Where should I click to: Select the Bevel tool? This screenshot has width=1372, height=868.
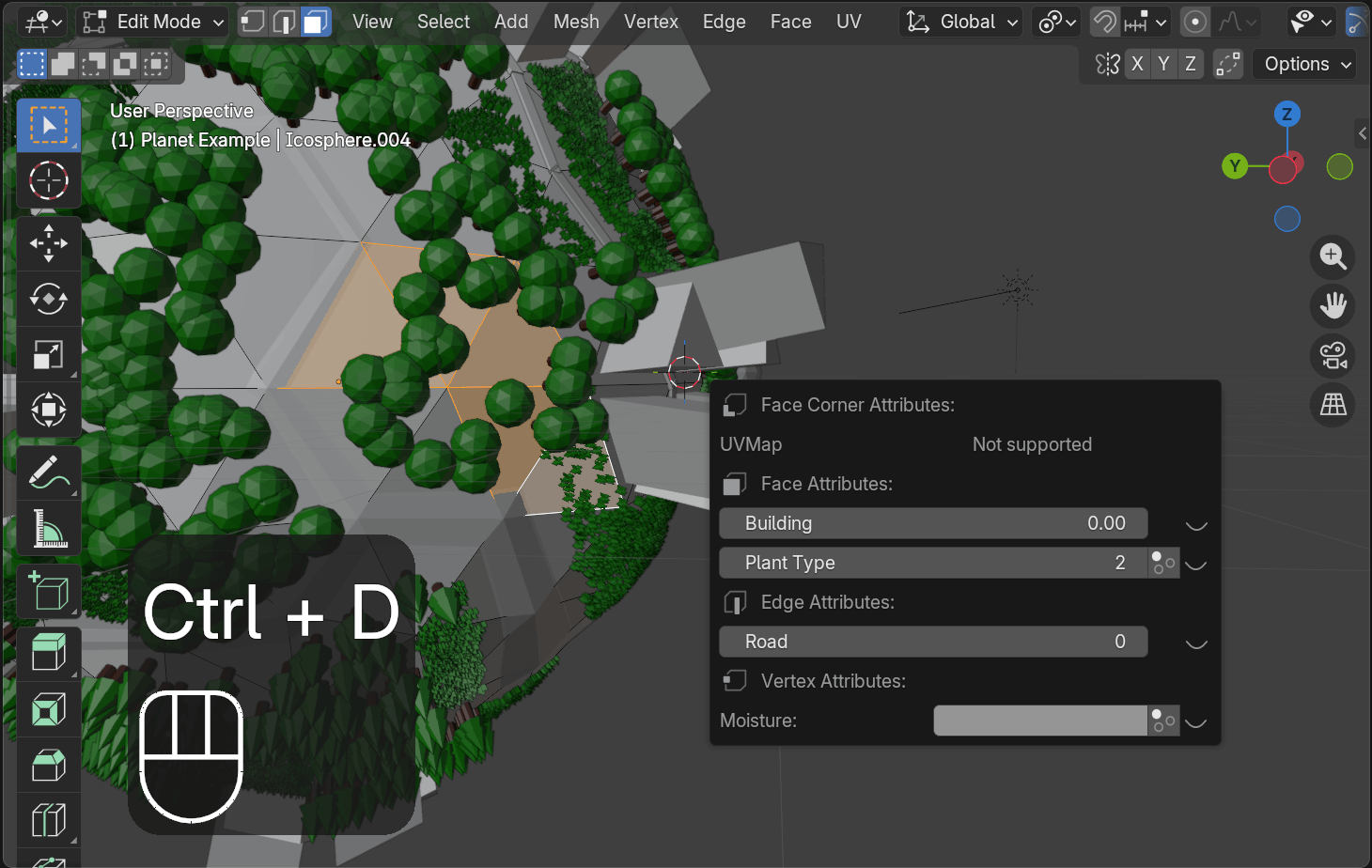(49, 765)
